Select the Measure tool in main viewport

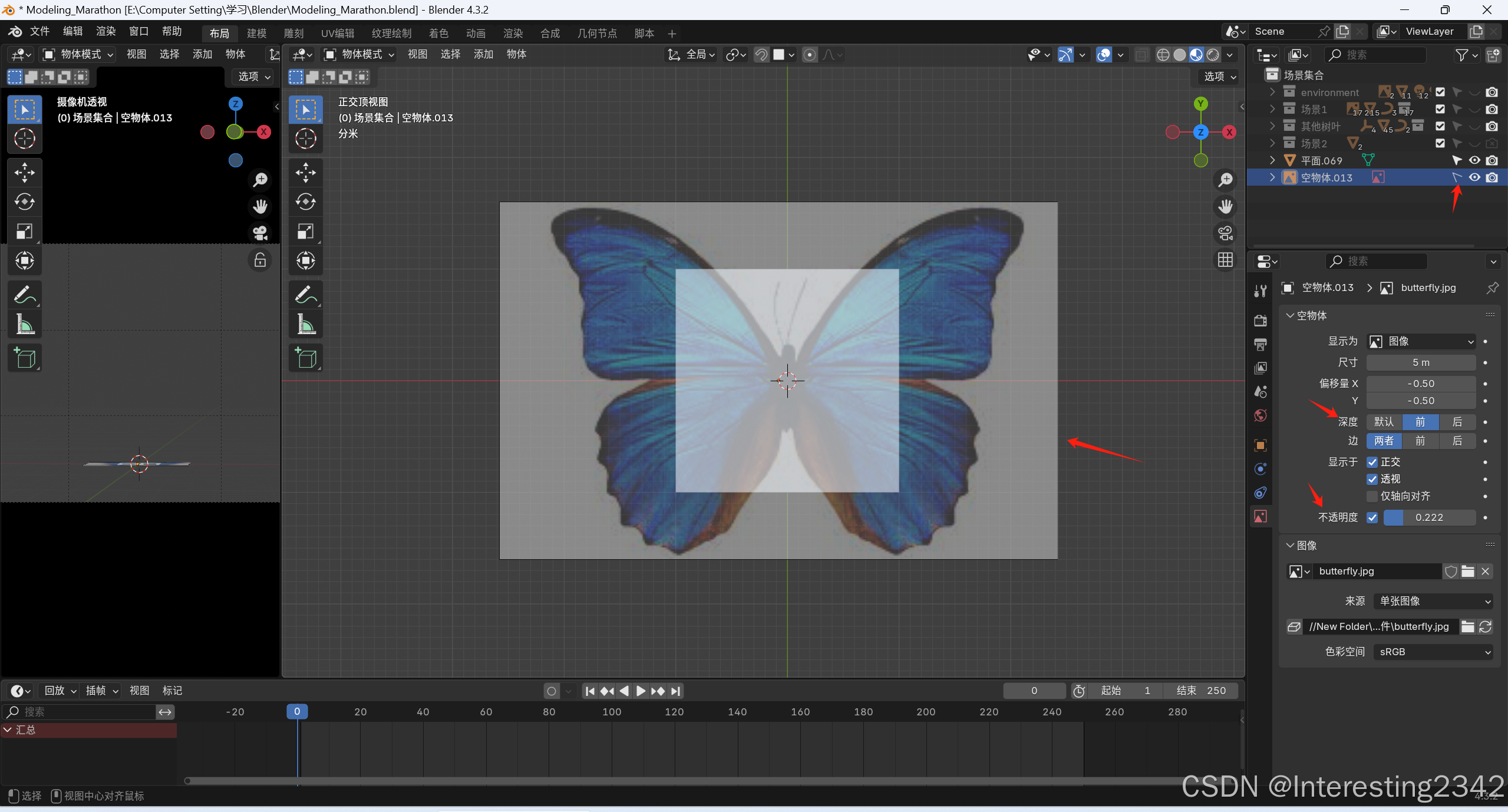[305, 324]
